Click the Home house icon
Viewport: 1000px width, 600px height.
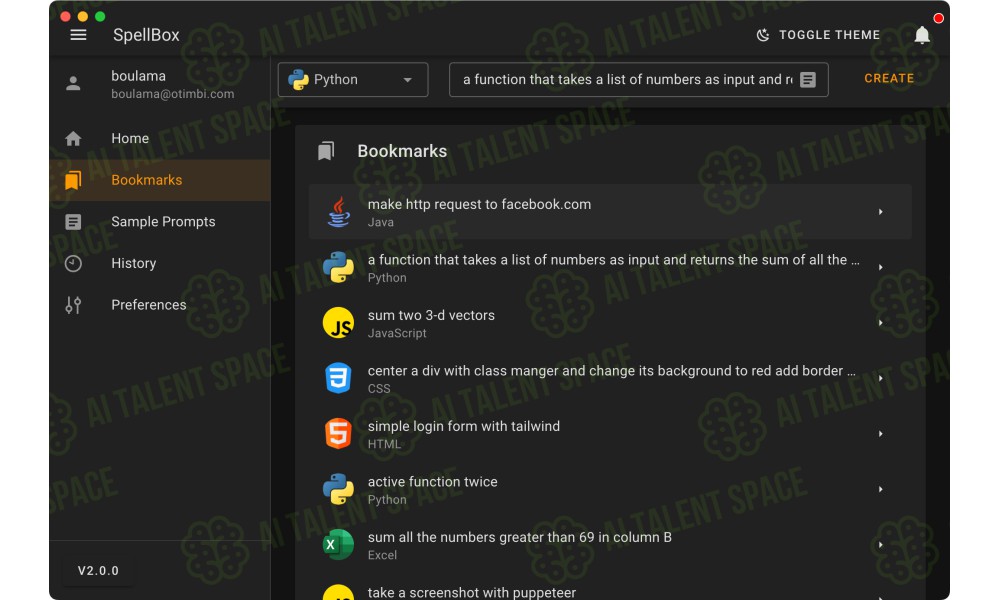pos(73,138)
